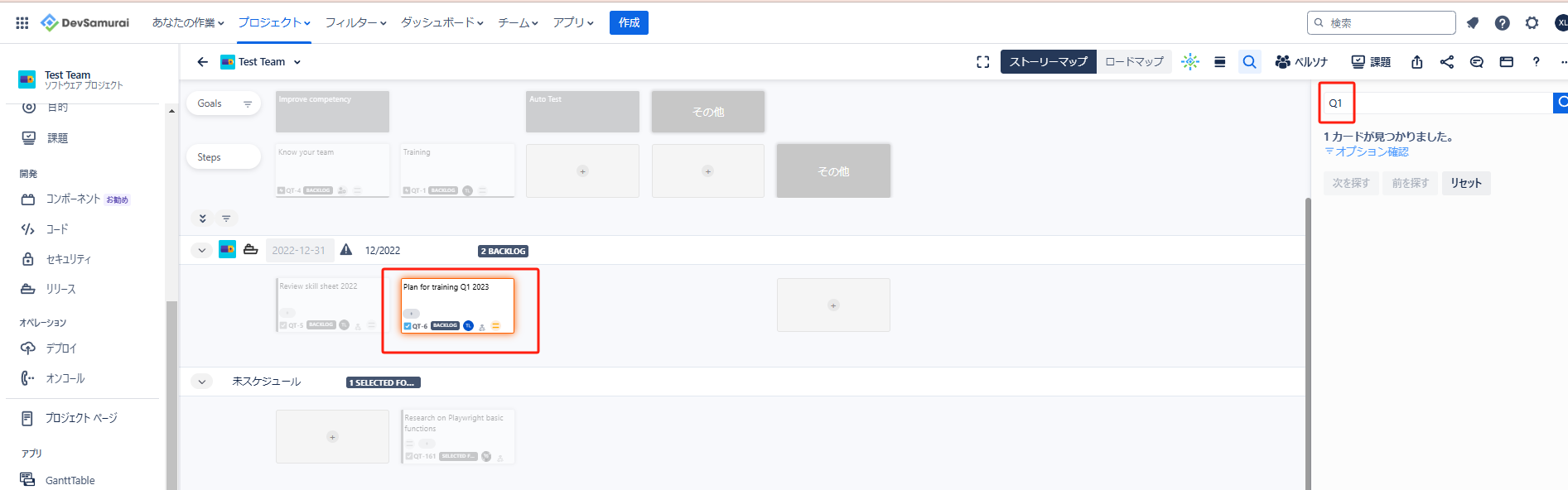Collapse the 未スケジュール section
This screenshot has height=490, width=1568.
click(201, 382)
